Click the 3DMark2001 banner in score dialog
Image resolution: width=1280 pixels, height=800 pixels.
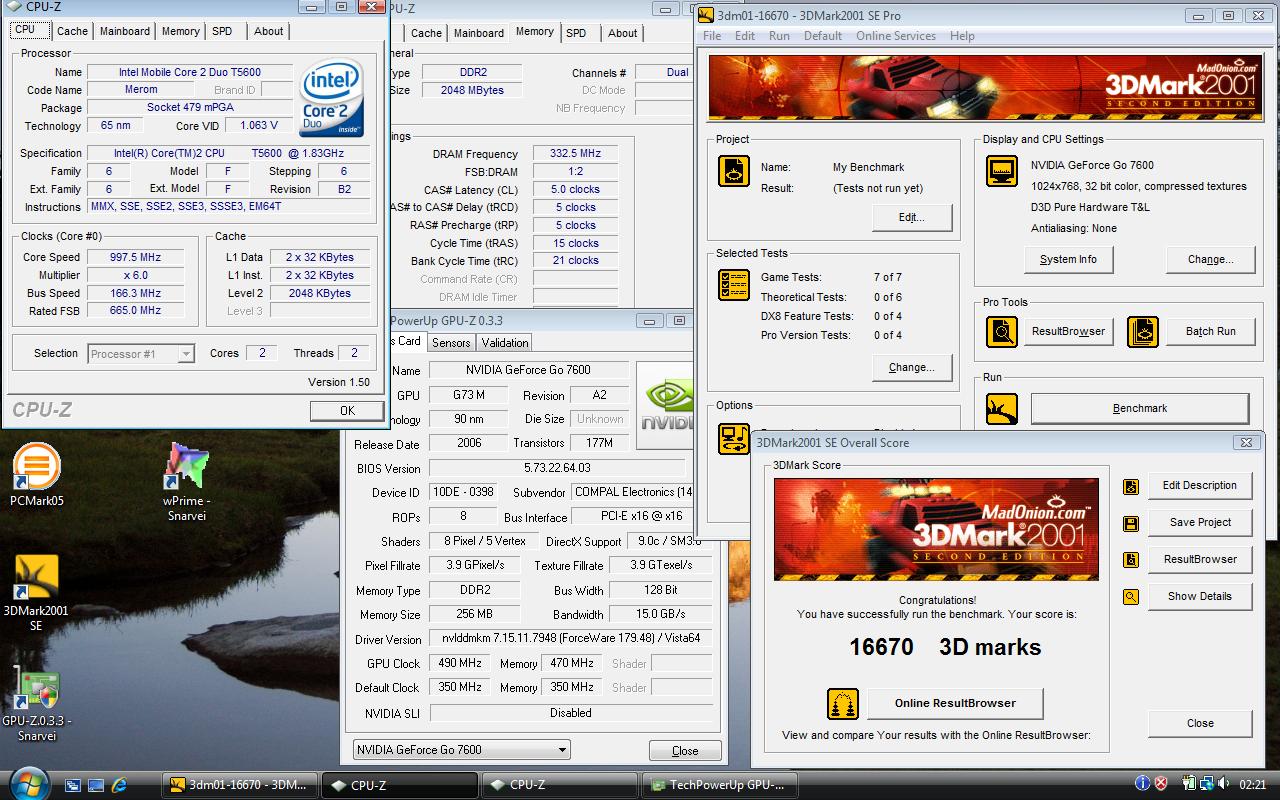pos(936,530)
